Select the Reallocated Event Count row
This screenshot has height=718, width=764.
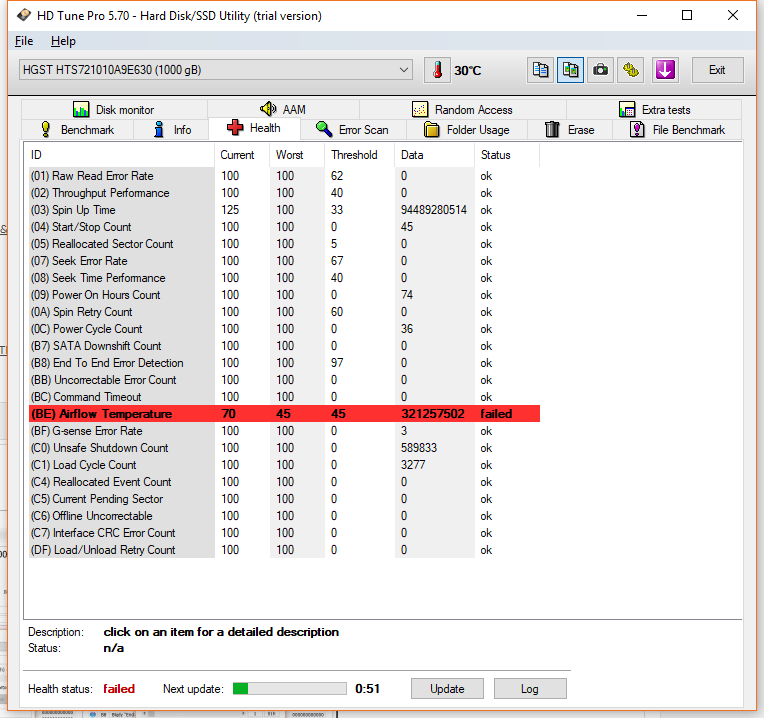point(284,482)
